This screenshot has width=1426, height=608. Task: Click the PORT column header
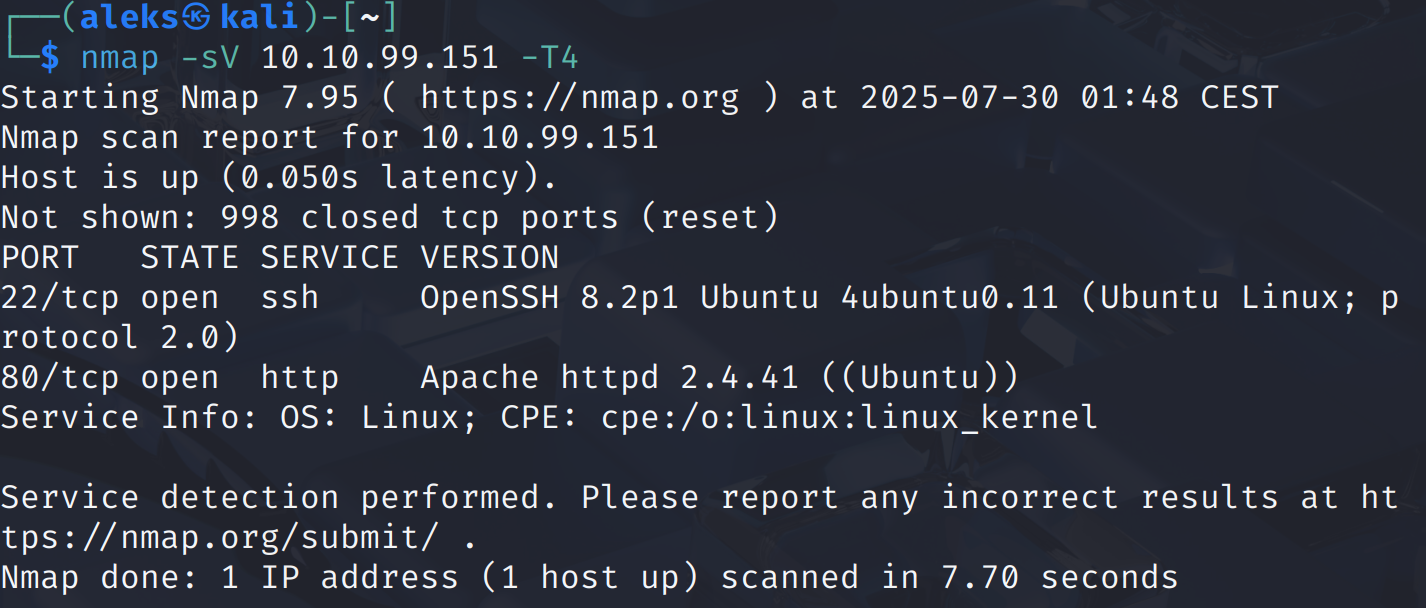40,258
